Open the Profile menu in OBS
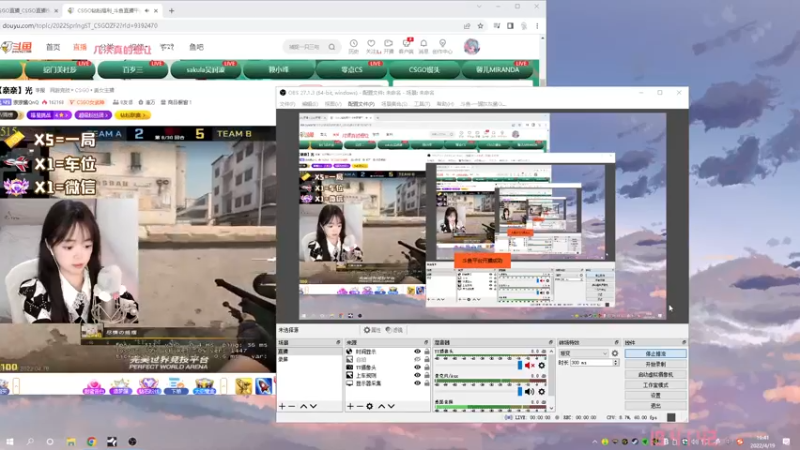 (x=361, y=104)
